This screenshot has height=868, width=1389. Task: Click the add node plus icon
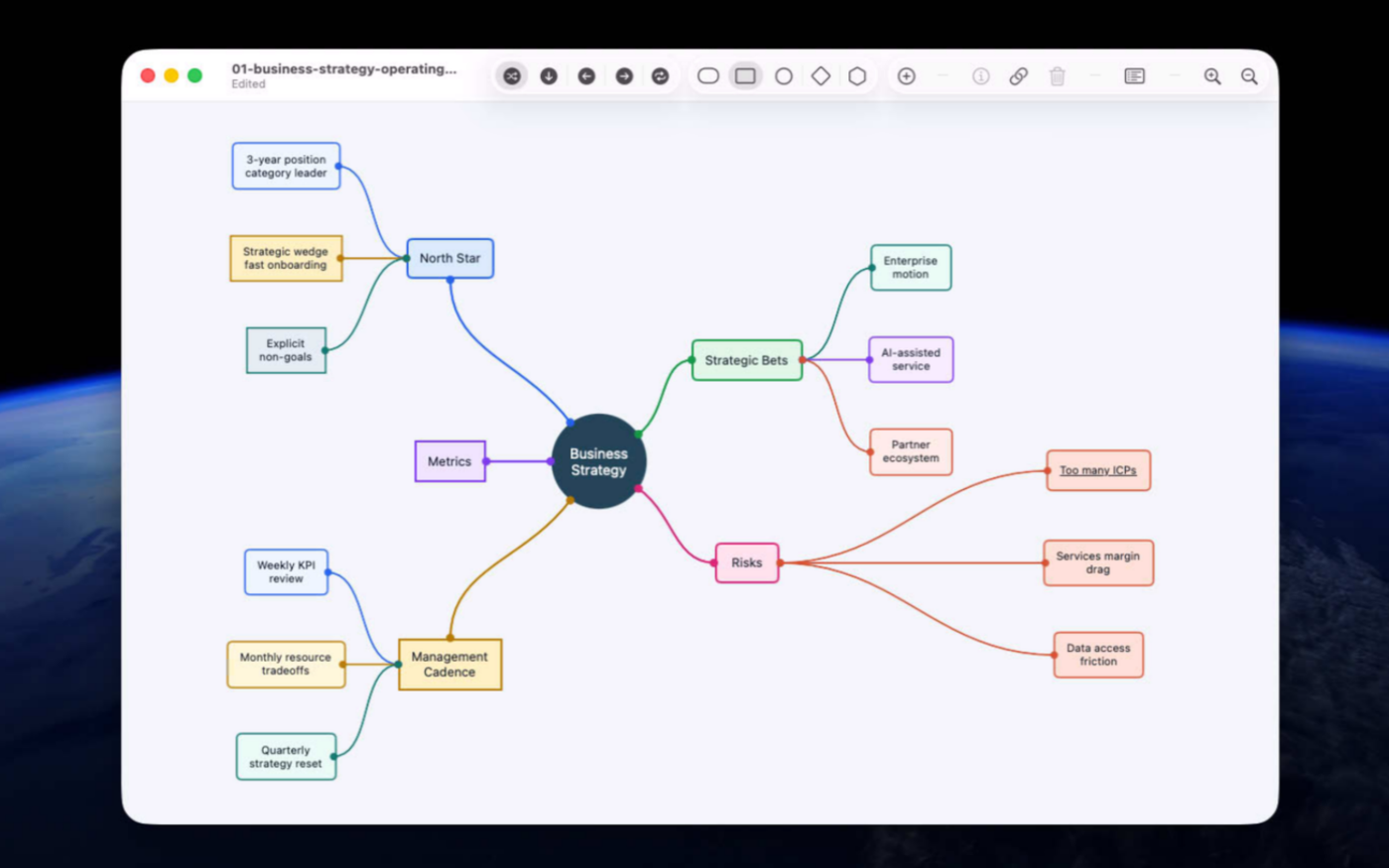click(x=907, y=76)
